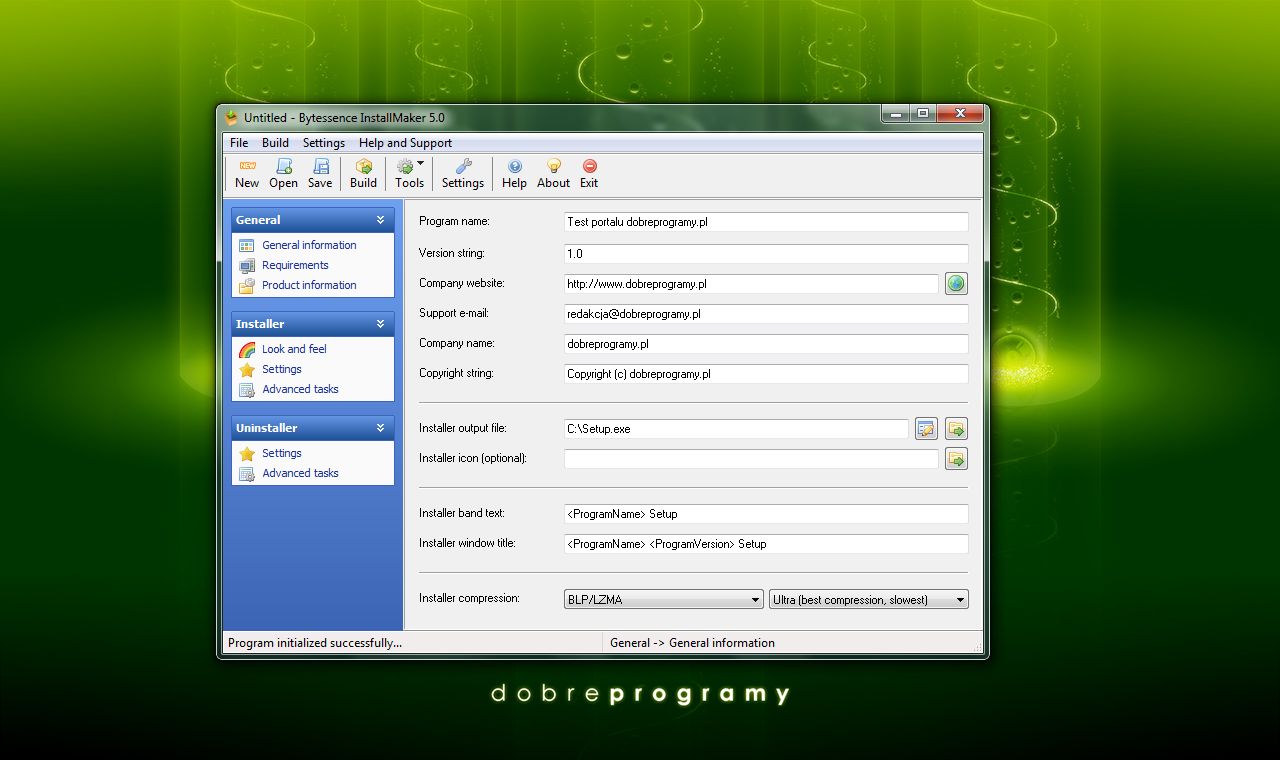The image size is (1280, 760).
Task: Open Uninstaller Advanced tasks link
Action: (x=300, y=473)
